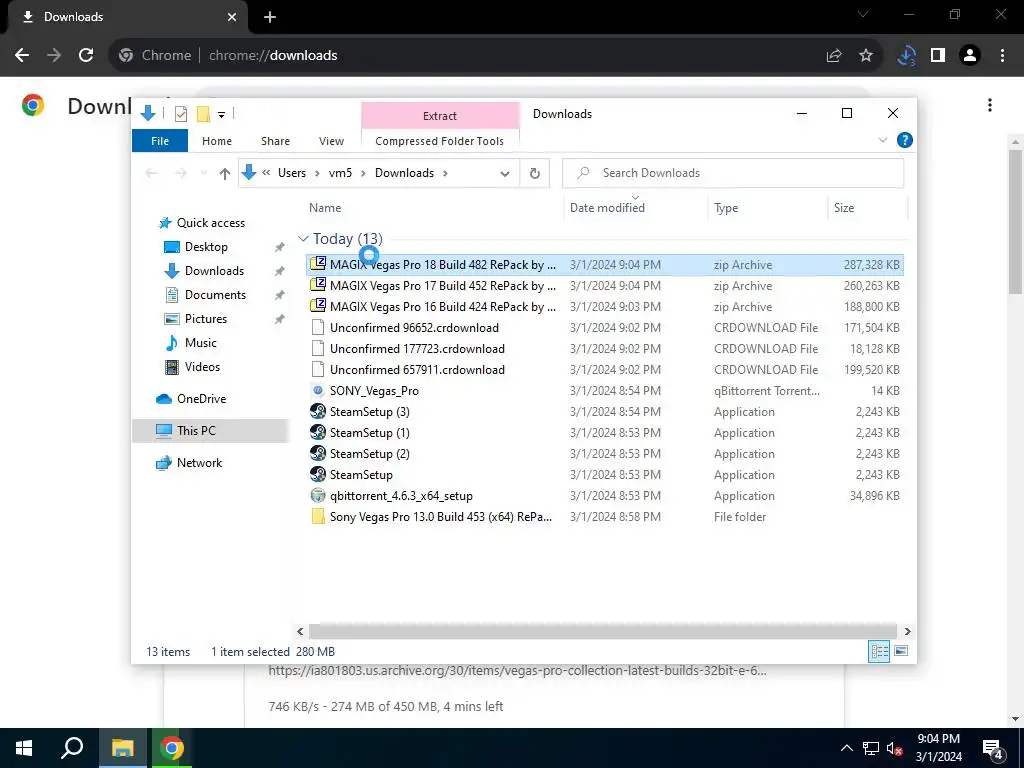This screenshot has height=768, width=1024.
Task: Select the Unconfirmed 177723.crdownload file icon
Action: point(318,348)
